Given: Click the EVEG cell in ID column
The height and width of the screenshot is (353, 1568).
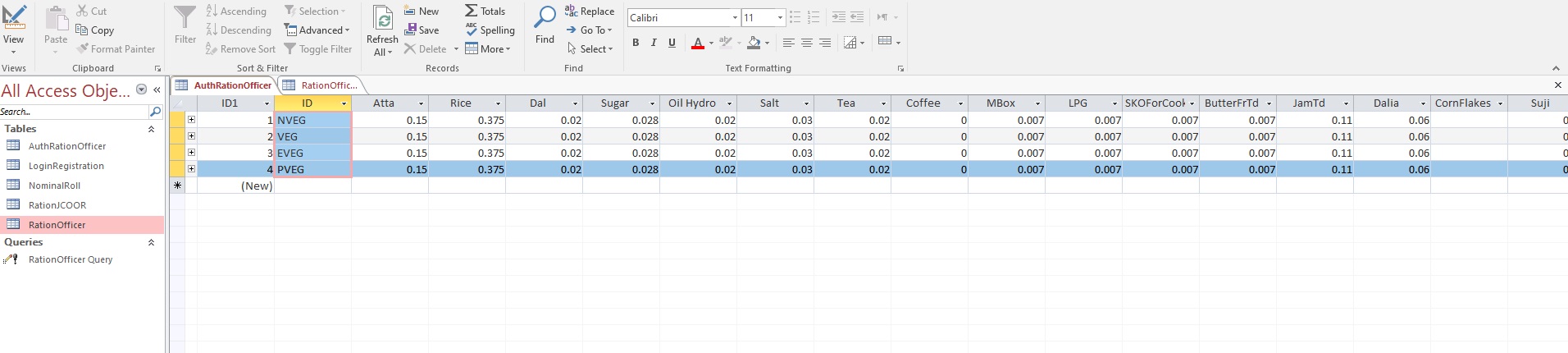Looking at the screenshot, I should coord(313,153).
